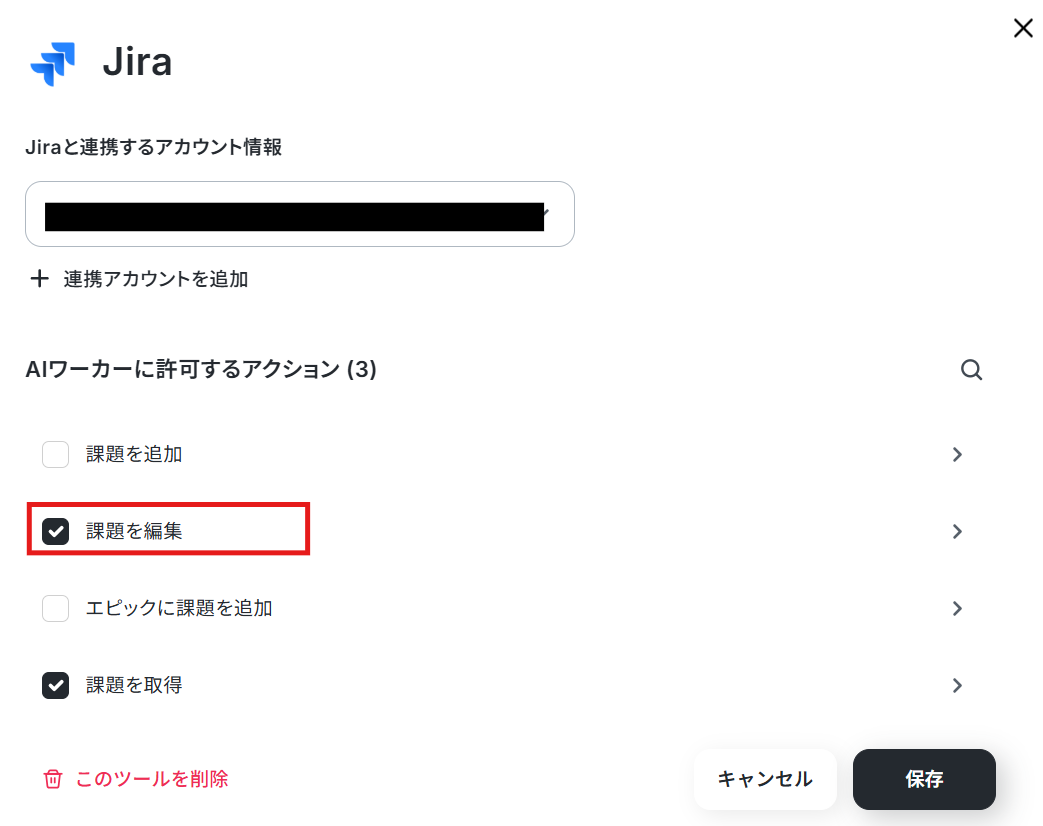Uncheck the 課題を取得 checkbox
Screen dimensions: 1043x826
tap(55, 686)
